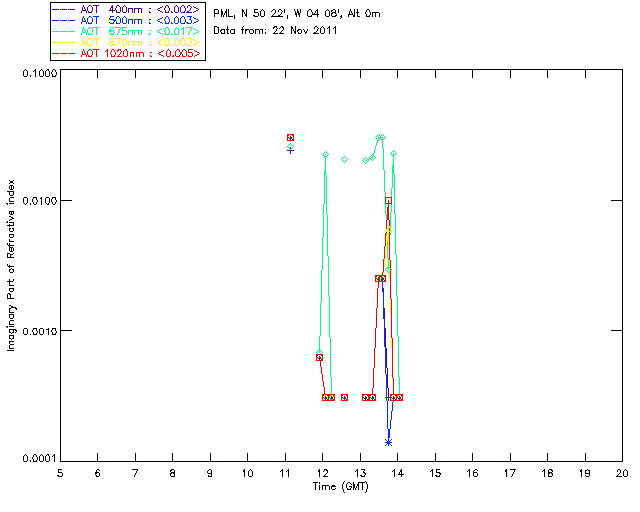Image resolution: width=640 pixels, height=512 pixels.
Task: Click the x-axis tick label 14
Action: [398, 473]
